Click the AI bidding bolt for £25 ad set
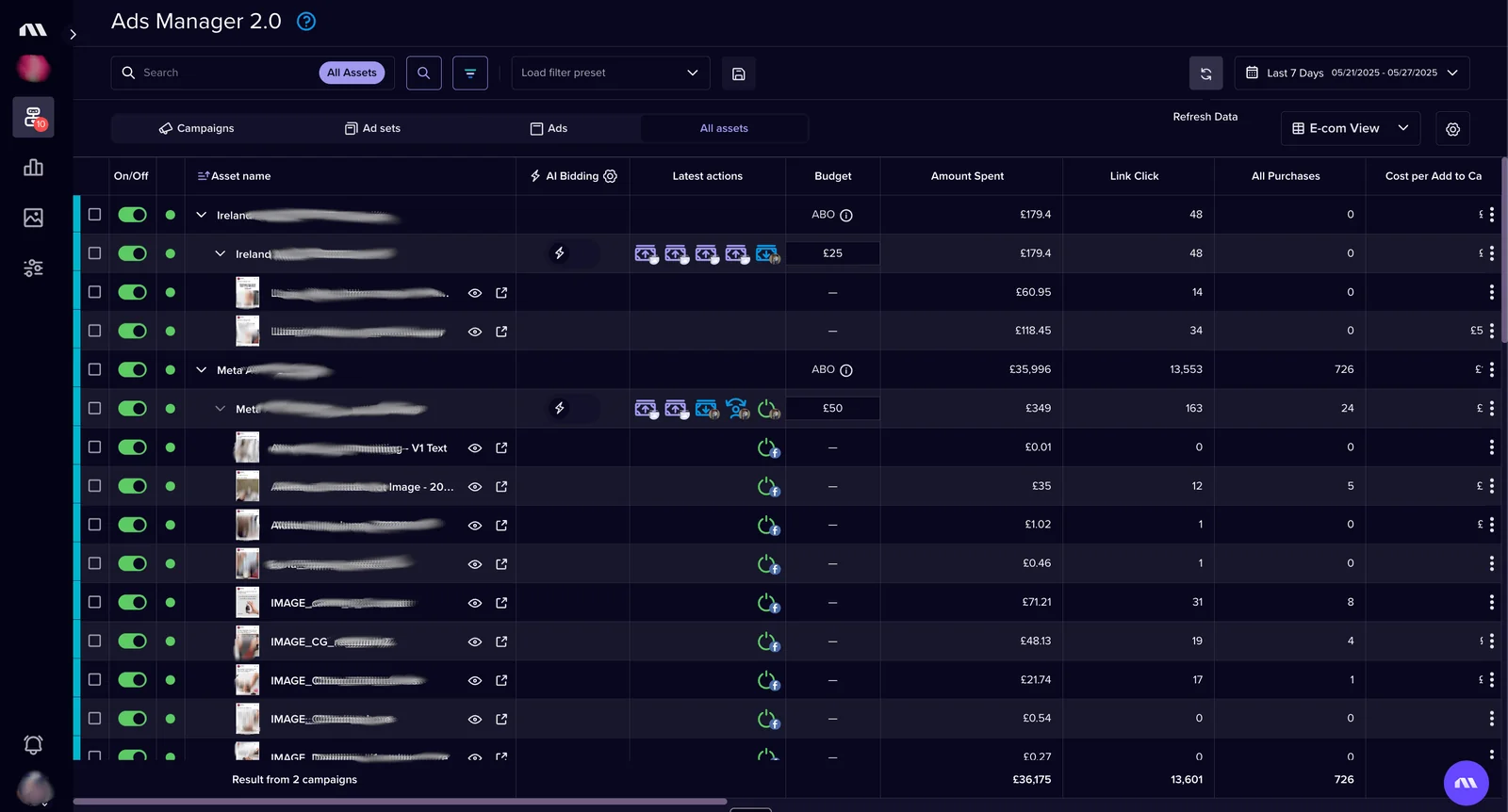This screenshot has height=812, width=1508. 560,253
